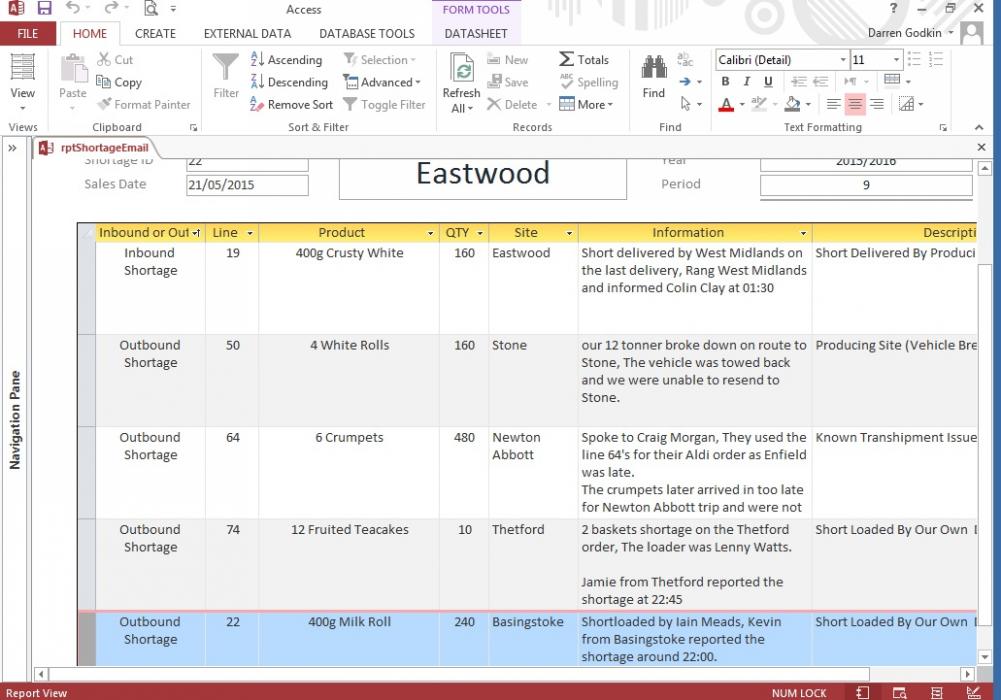
Task: Open the External Data ribbon tab
Action: coord(247,33)
